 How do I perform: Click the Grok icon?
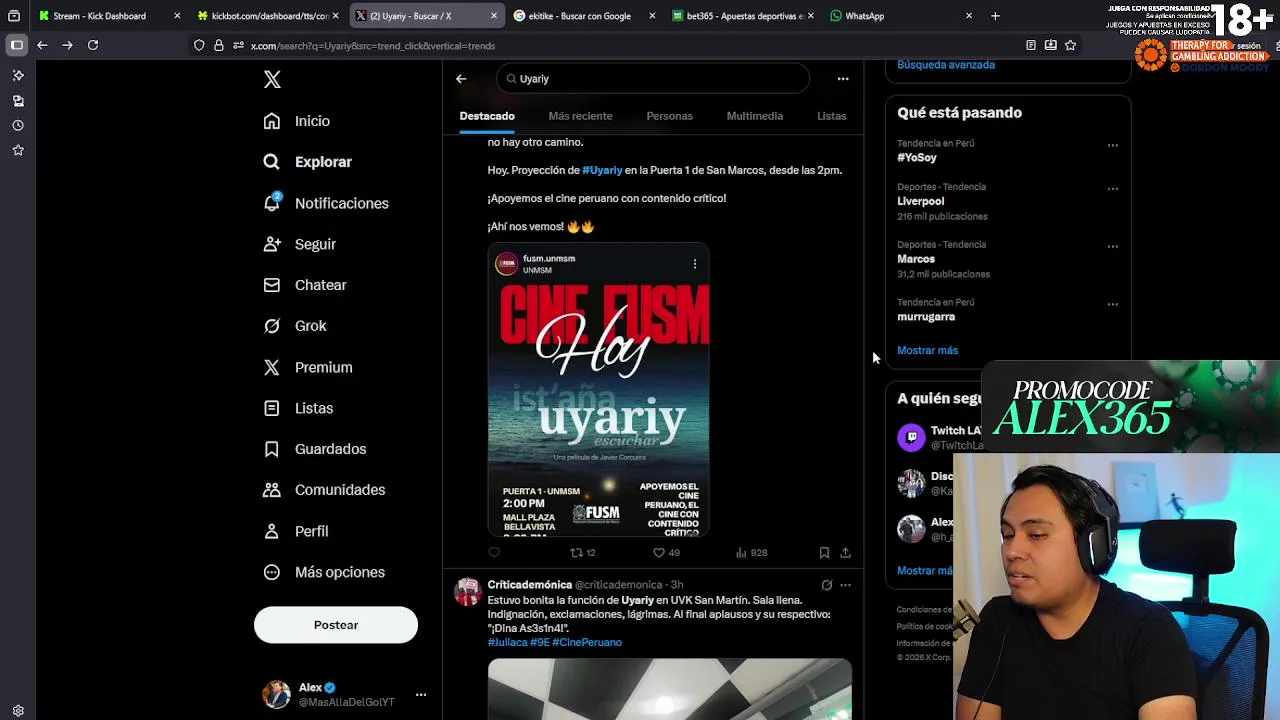click(272, 326)
